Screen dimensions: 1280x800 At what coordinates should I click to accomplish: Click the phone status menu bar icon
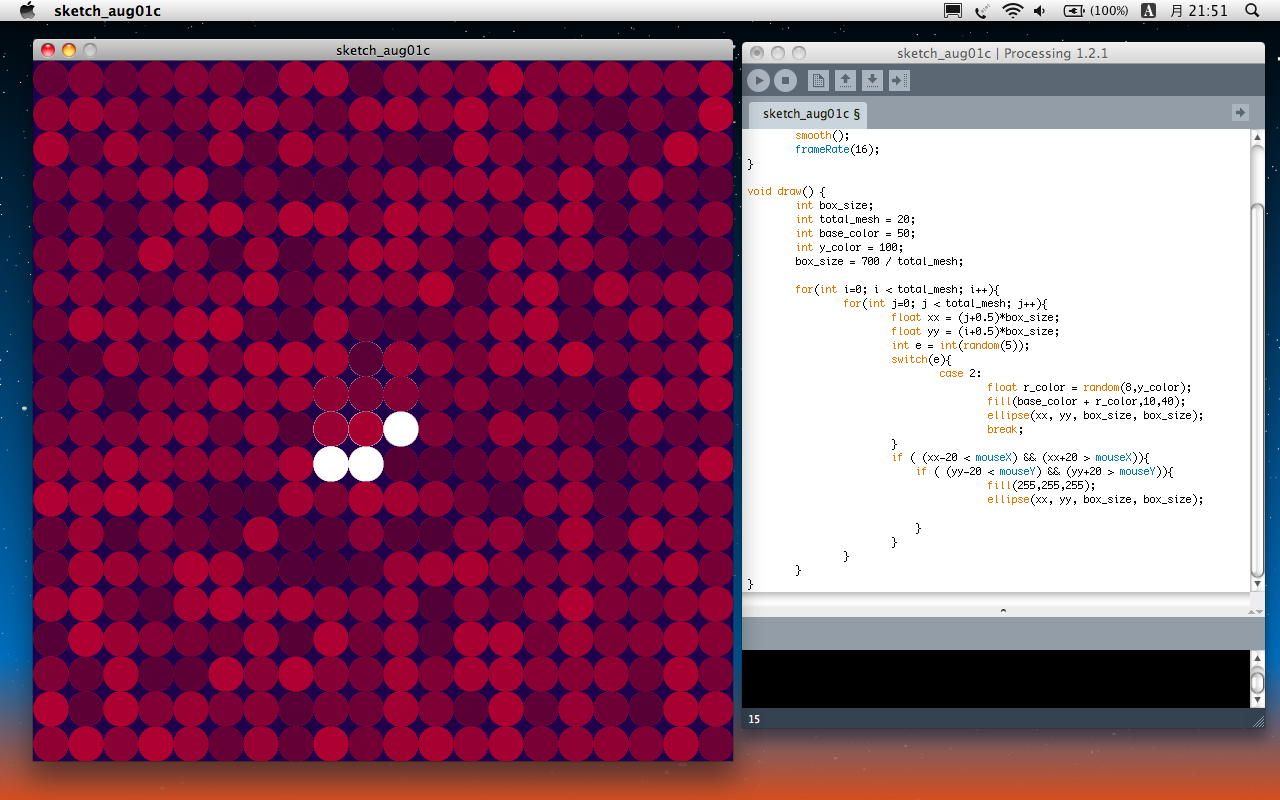(x=982, y=10)
